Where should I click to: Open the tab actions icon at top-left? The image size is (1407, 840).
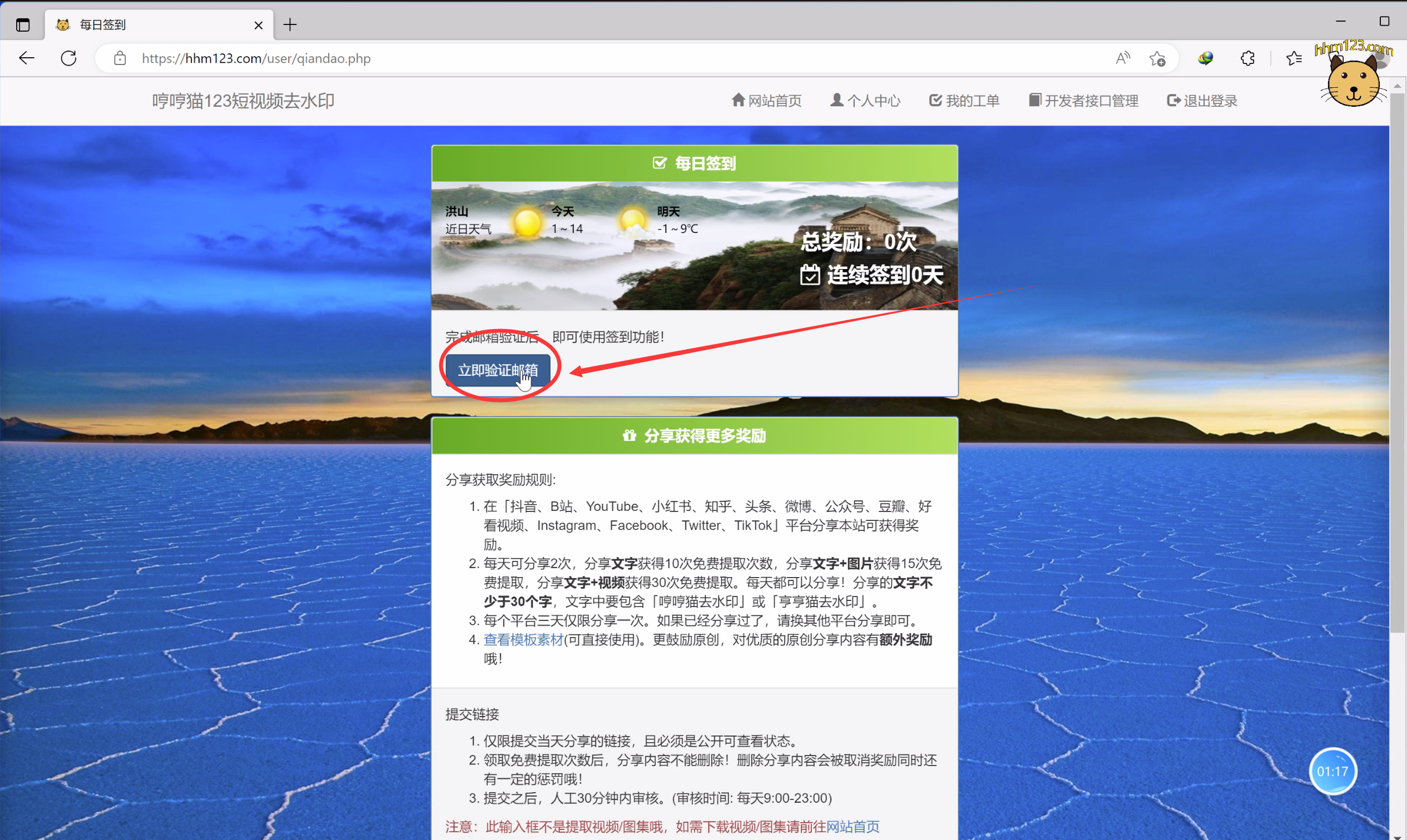pos(23,25)
